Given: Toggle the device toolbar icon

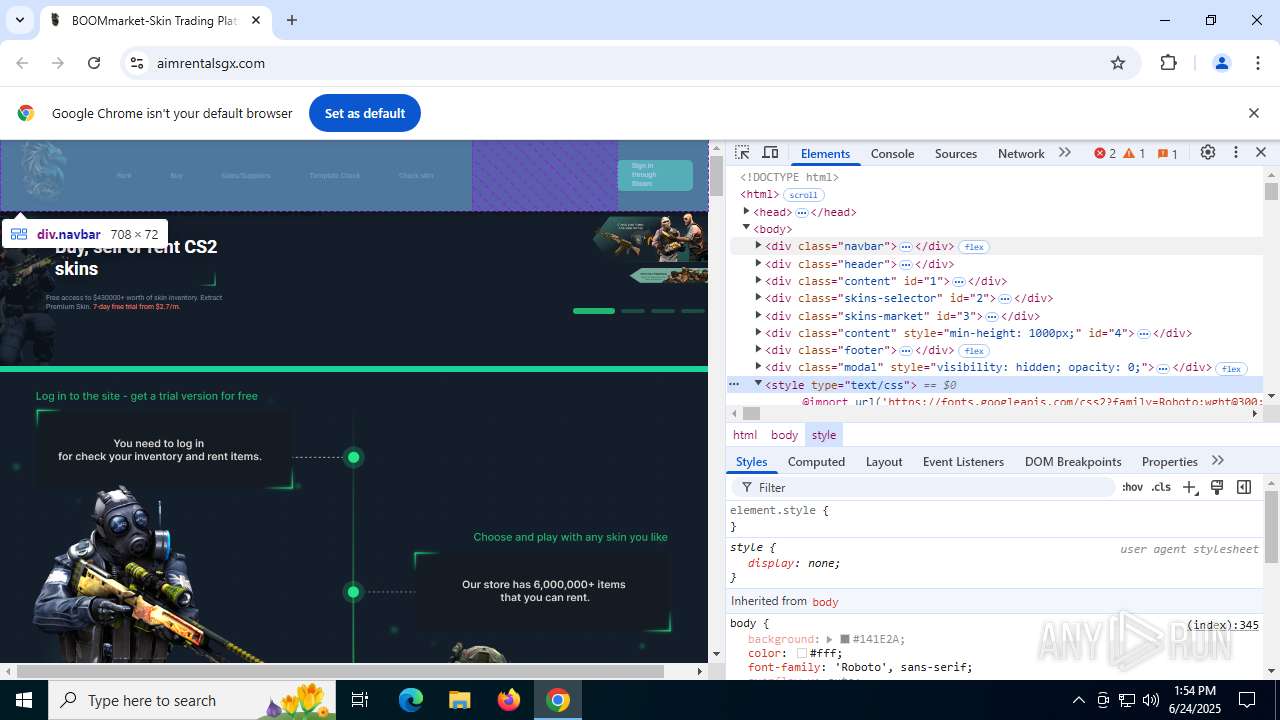Looking at the screenshot, I should point(770,153).
